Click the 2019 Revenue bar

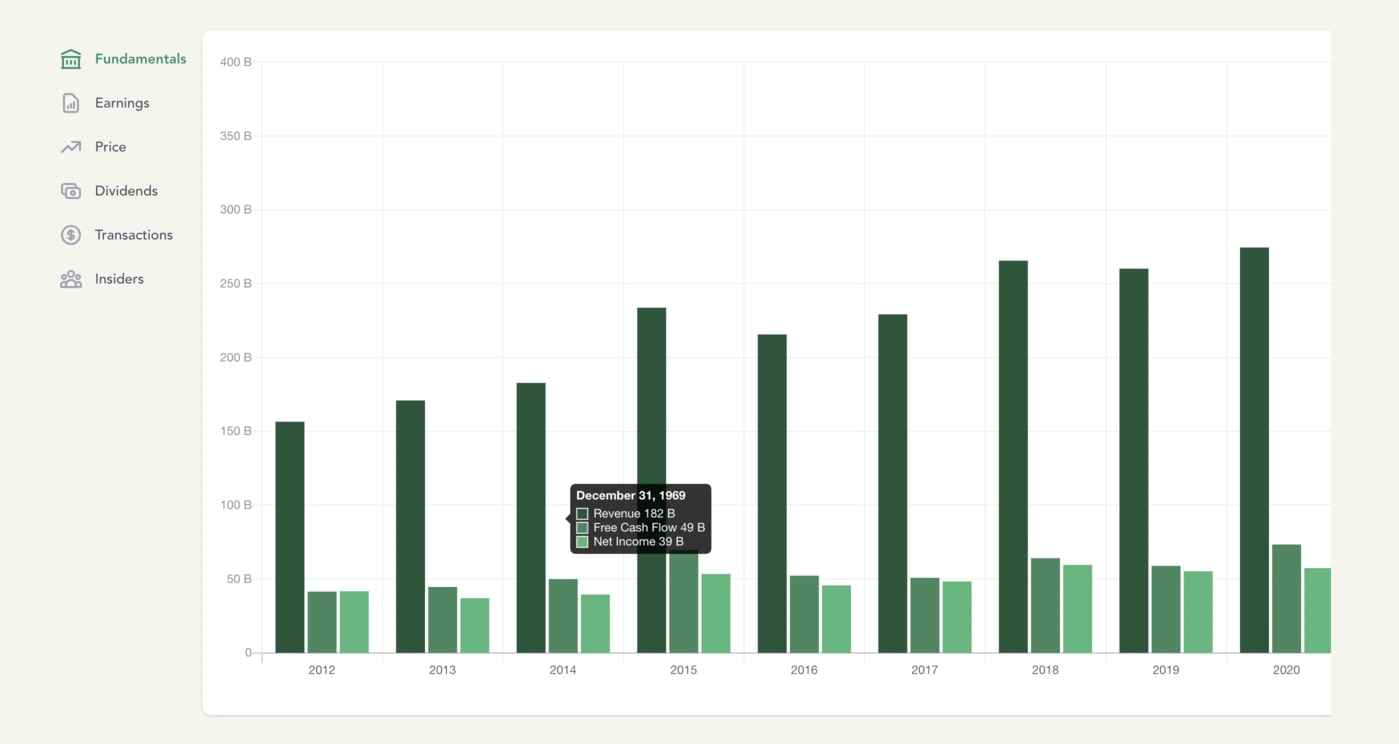(x=1134, y=461)
